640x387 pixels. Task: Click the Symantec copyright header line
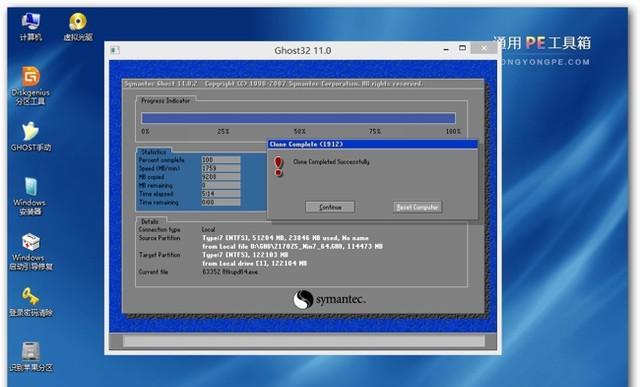click(273, 84)
